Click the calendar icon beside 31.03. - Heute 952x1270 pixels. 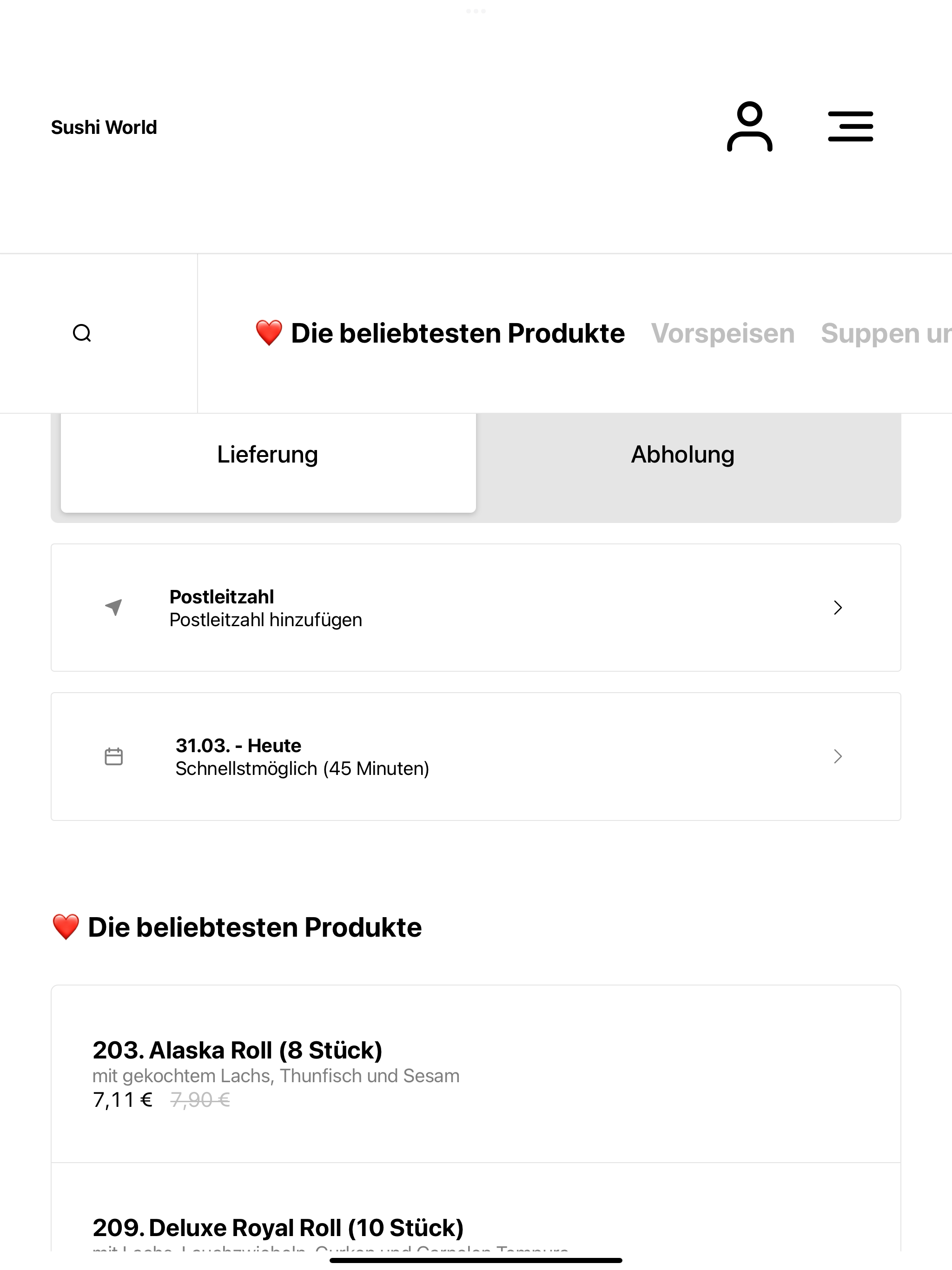(x=114, y=756)
